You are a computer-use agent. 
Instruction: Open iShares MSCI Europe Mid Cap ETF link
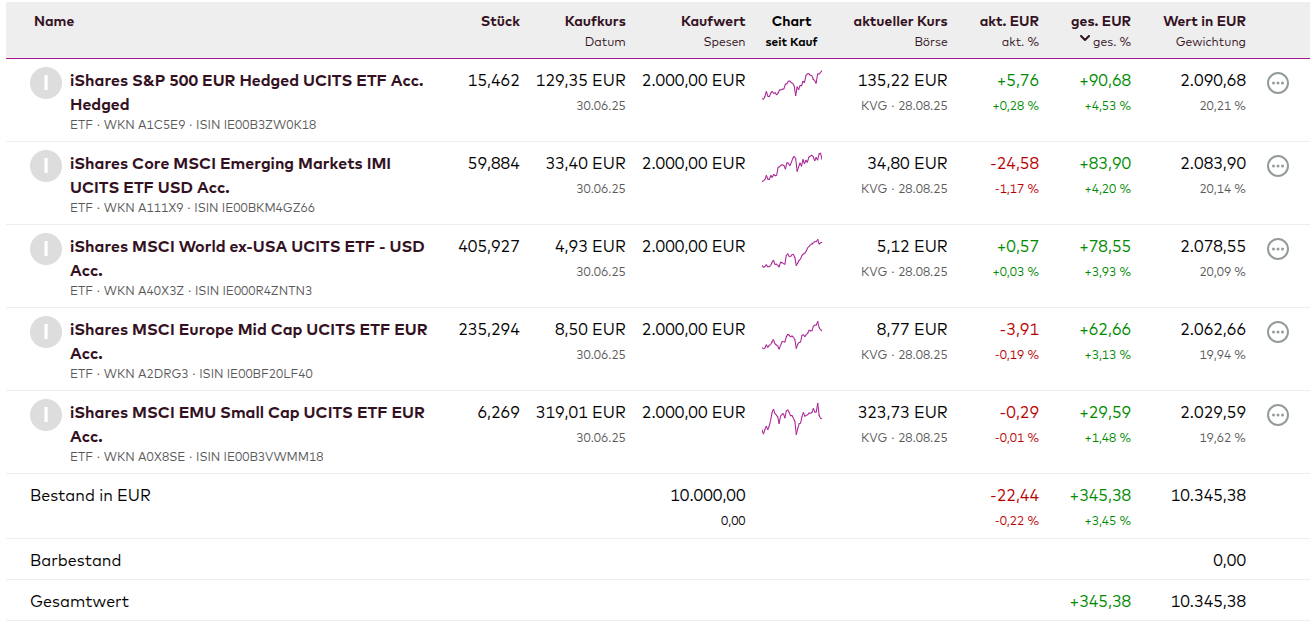(248, 330)
